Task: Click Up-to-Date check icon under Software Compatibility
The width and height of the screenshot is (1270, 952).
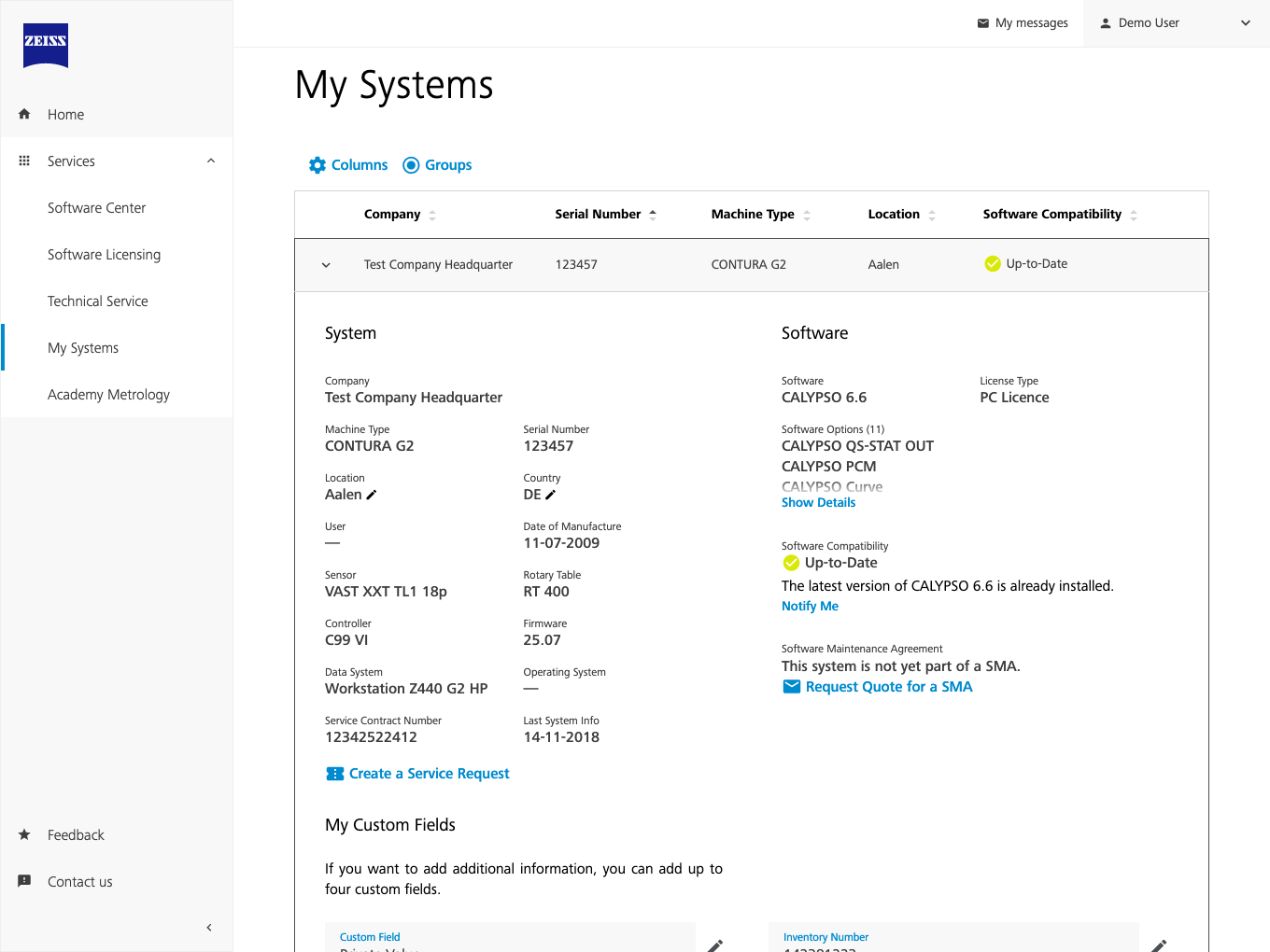Action: [791, 563]
